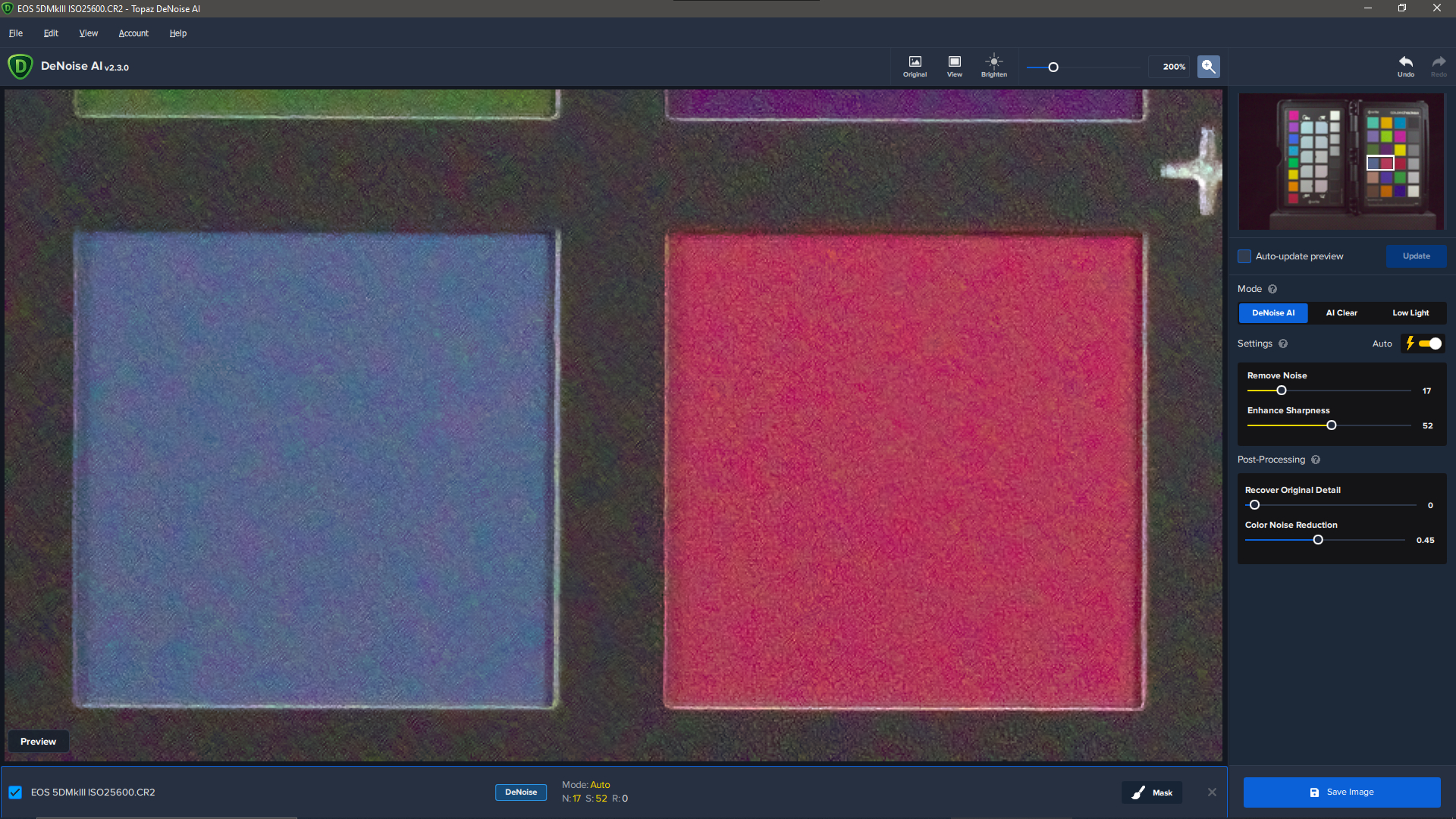Toggle the Auto settings switch
The height and width of the screenshot is (819, 1456).
1429,344
